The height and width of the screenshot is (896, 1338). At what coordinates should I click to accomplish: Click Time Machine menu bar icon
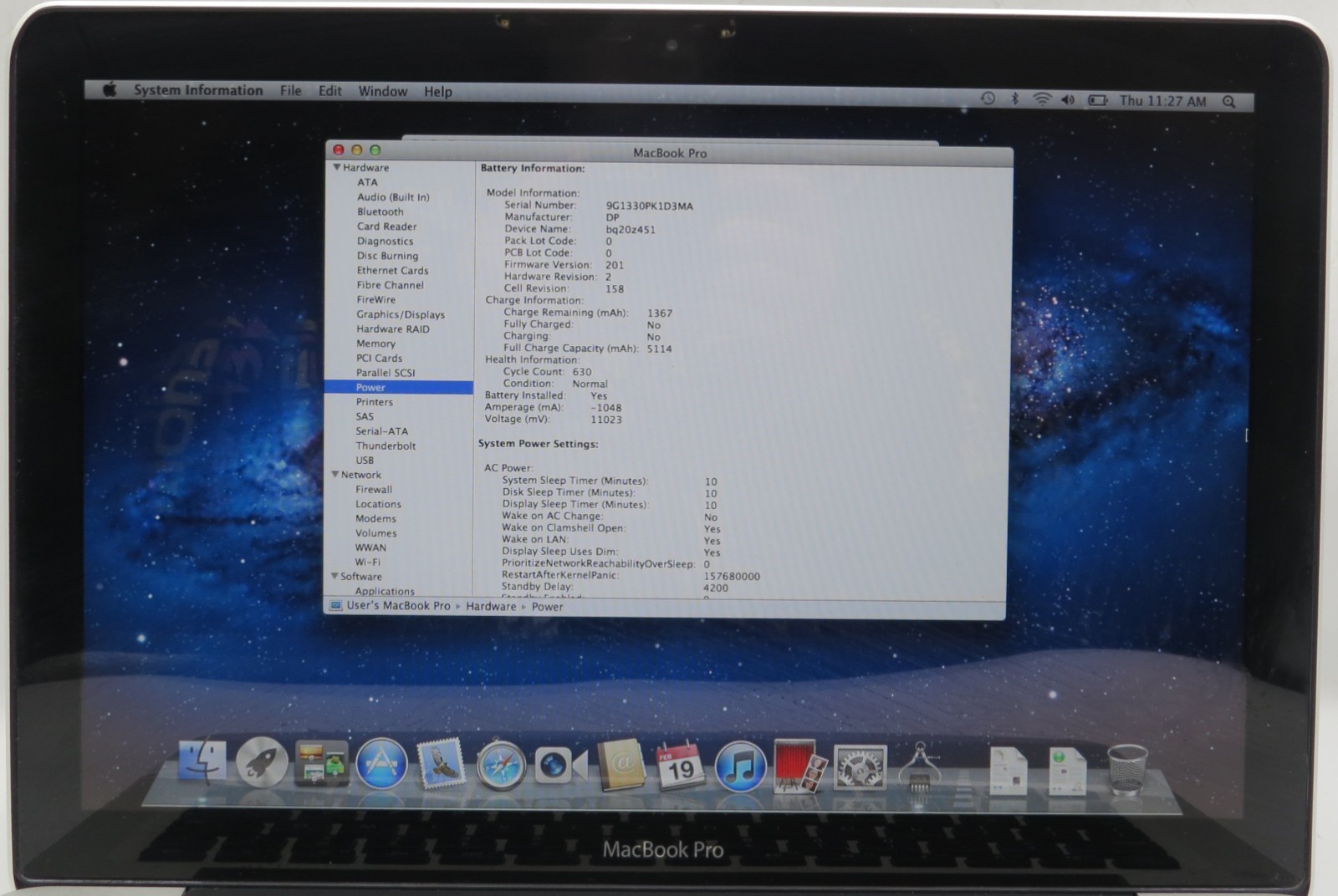point(988,99)
